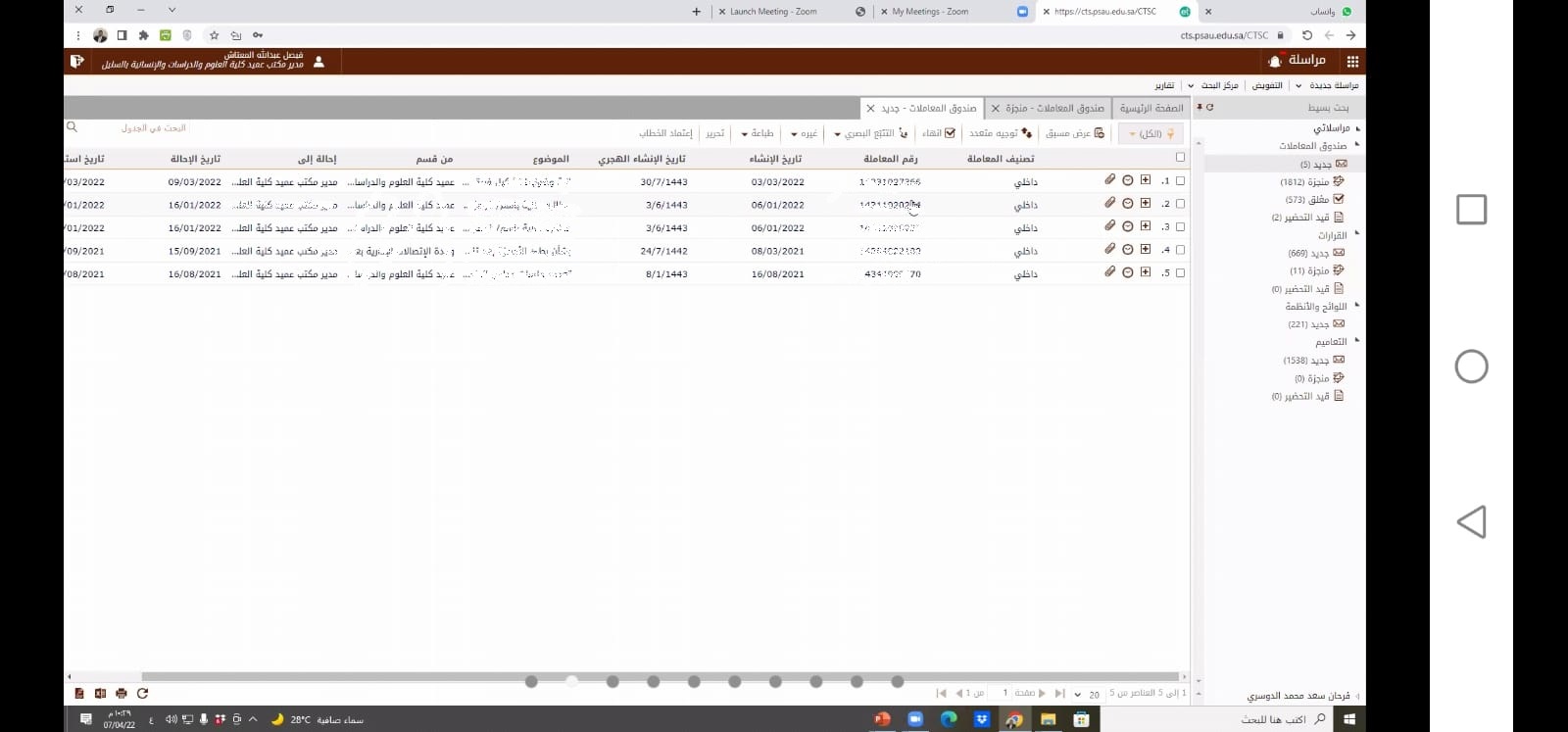Click the توجيه متعدد button
Screen dimensions: 1568x732
tap(1000, 133)
